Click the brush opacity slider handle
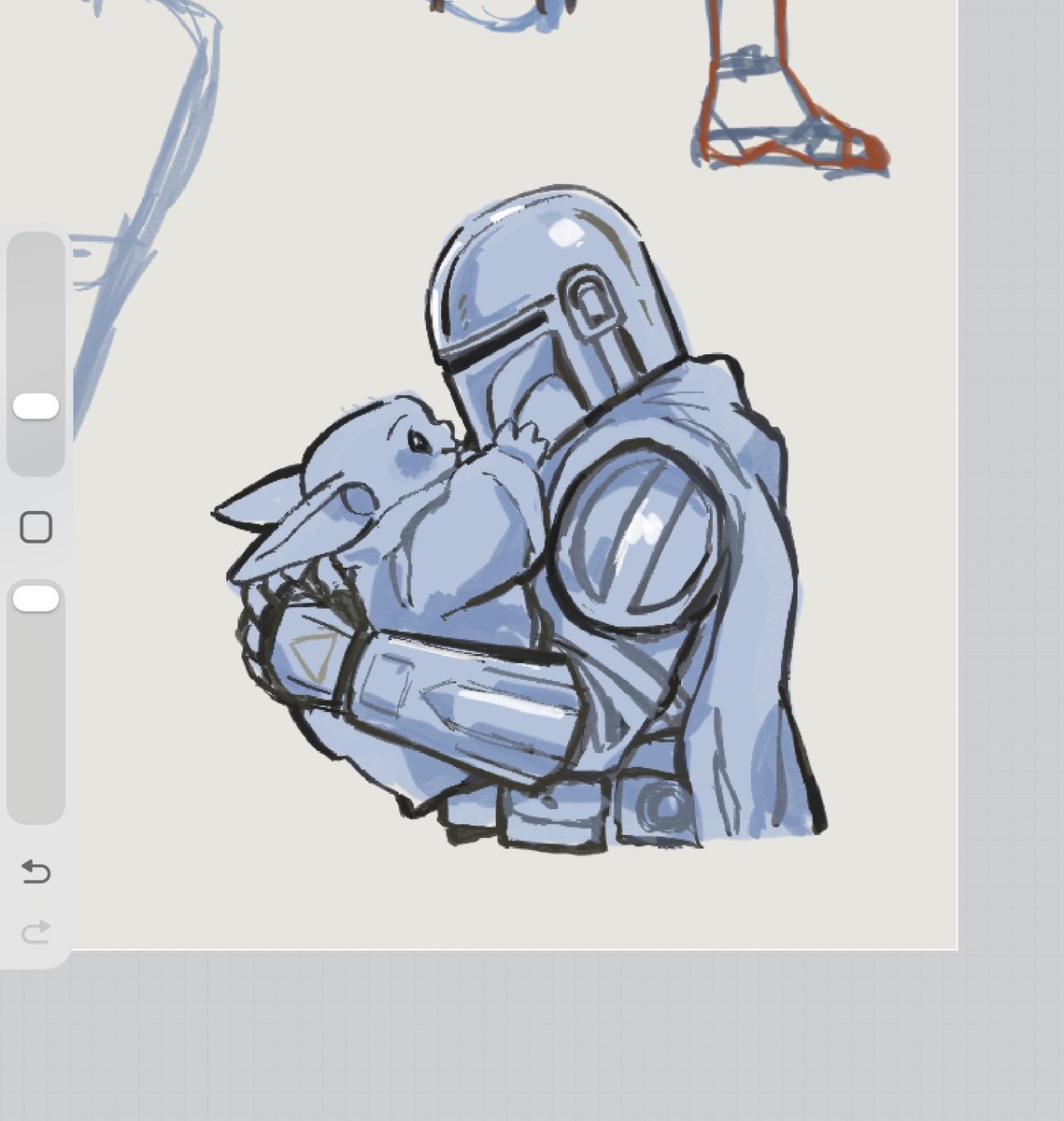 (35, 599)
